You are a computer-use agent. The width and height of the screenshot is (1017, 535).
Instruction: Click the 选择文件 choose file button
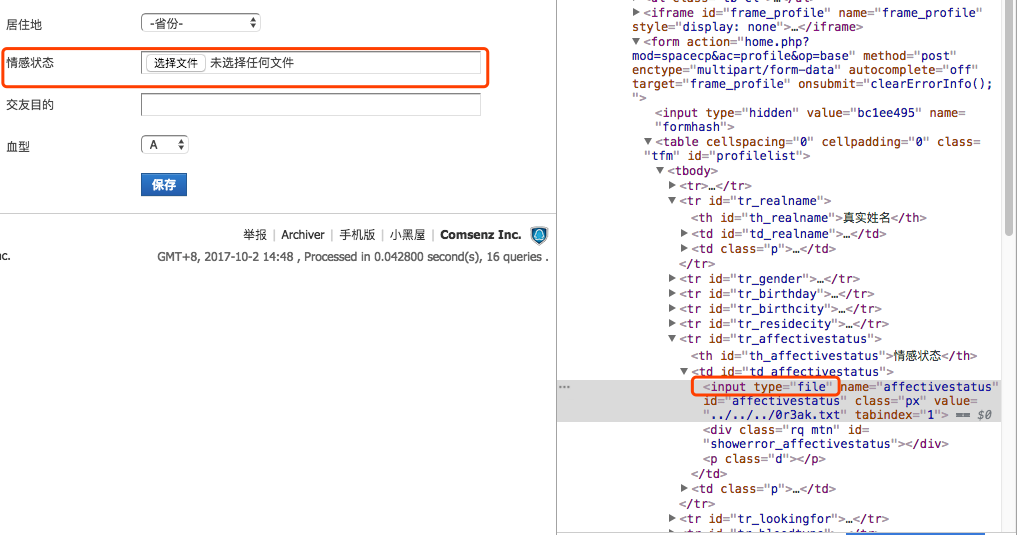click(176, 63)
